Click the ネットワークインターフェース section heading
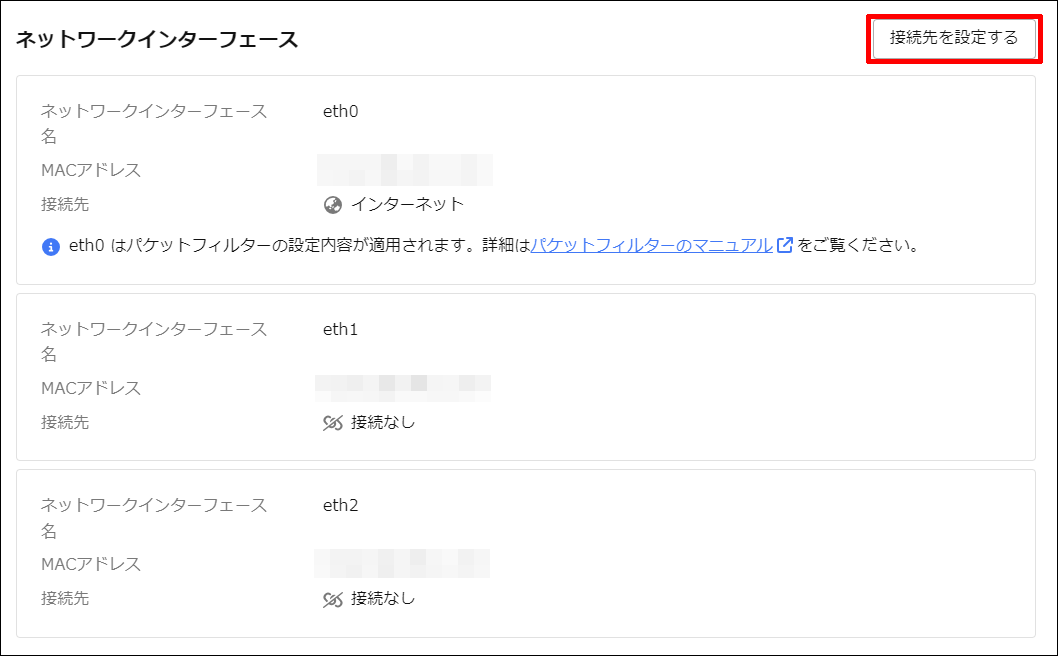This screenshot has width=1058, height=656. click(x=157, y=39)
